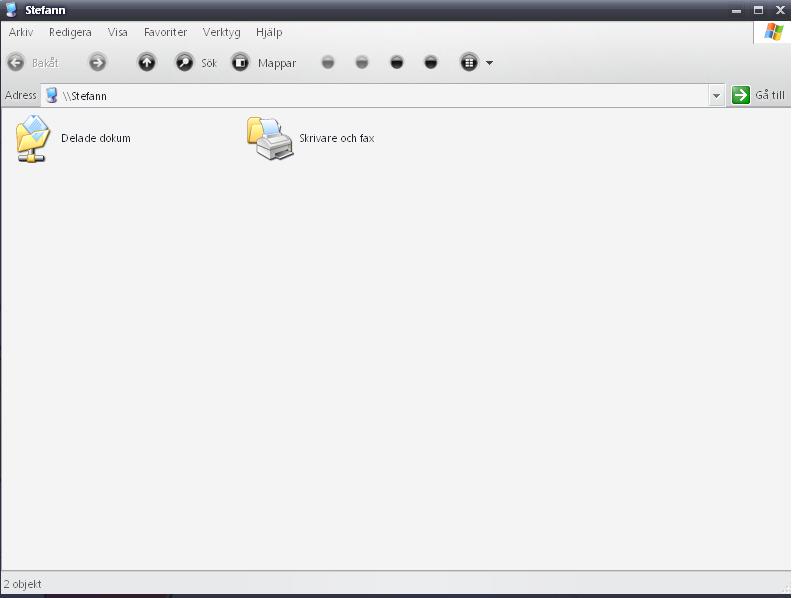
Task: Open the Favoriter menu
Action: 165,32
